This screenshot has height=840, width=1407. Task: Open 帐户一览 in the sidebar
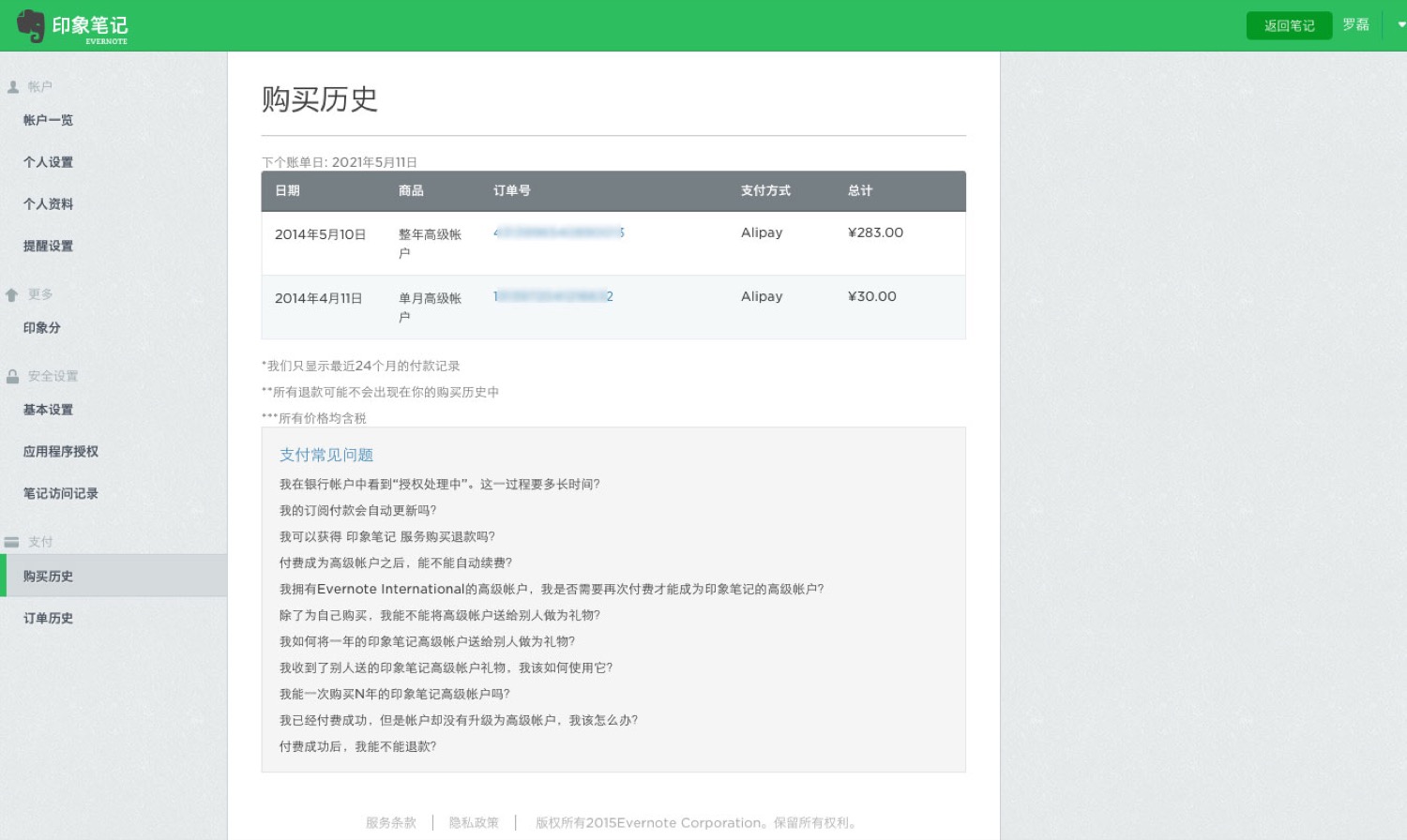click(x=48, y=120)
